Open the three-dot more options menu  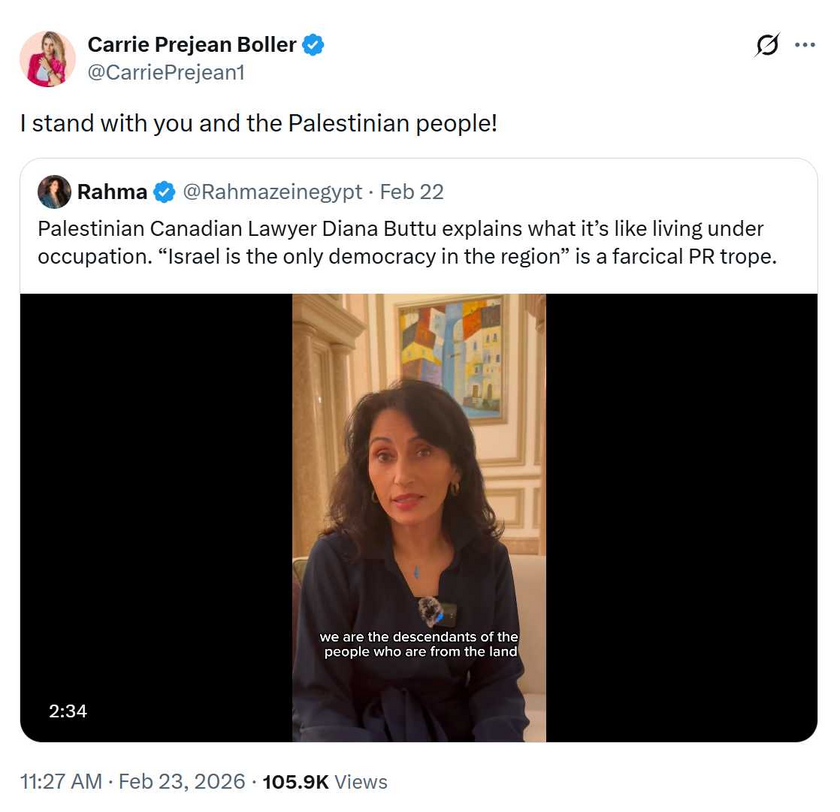(805, 45)
